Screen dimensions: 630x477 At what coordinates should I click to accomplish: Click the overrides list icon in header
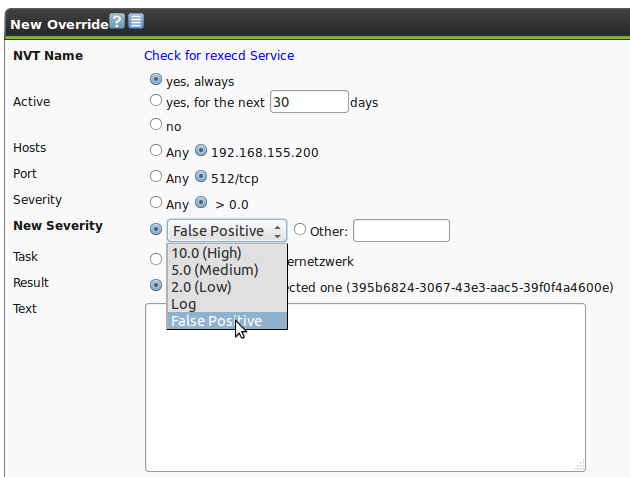(x=135, y=21)
